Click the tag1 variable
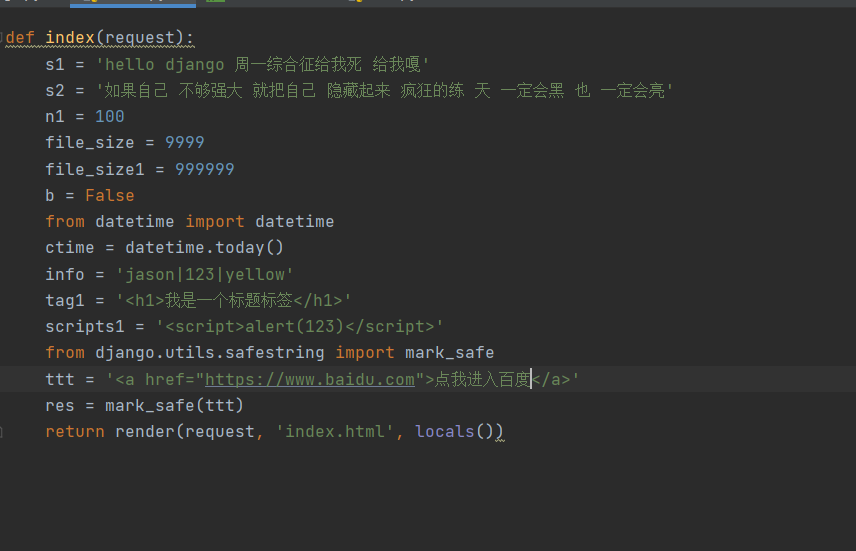The width and height of the screenshot is (856, 551). (x=65, y=300)
